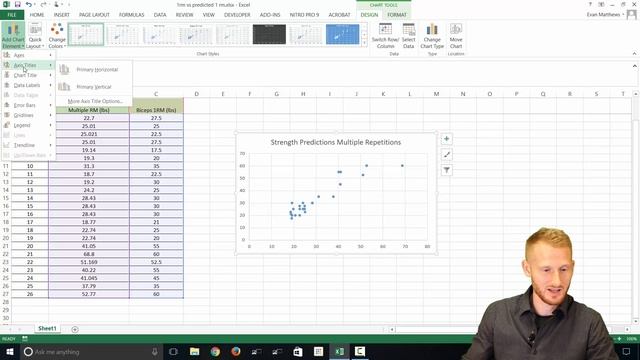
Task: Select the dark black chart style thumbnail
Action: (x=269, y=34)
